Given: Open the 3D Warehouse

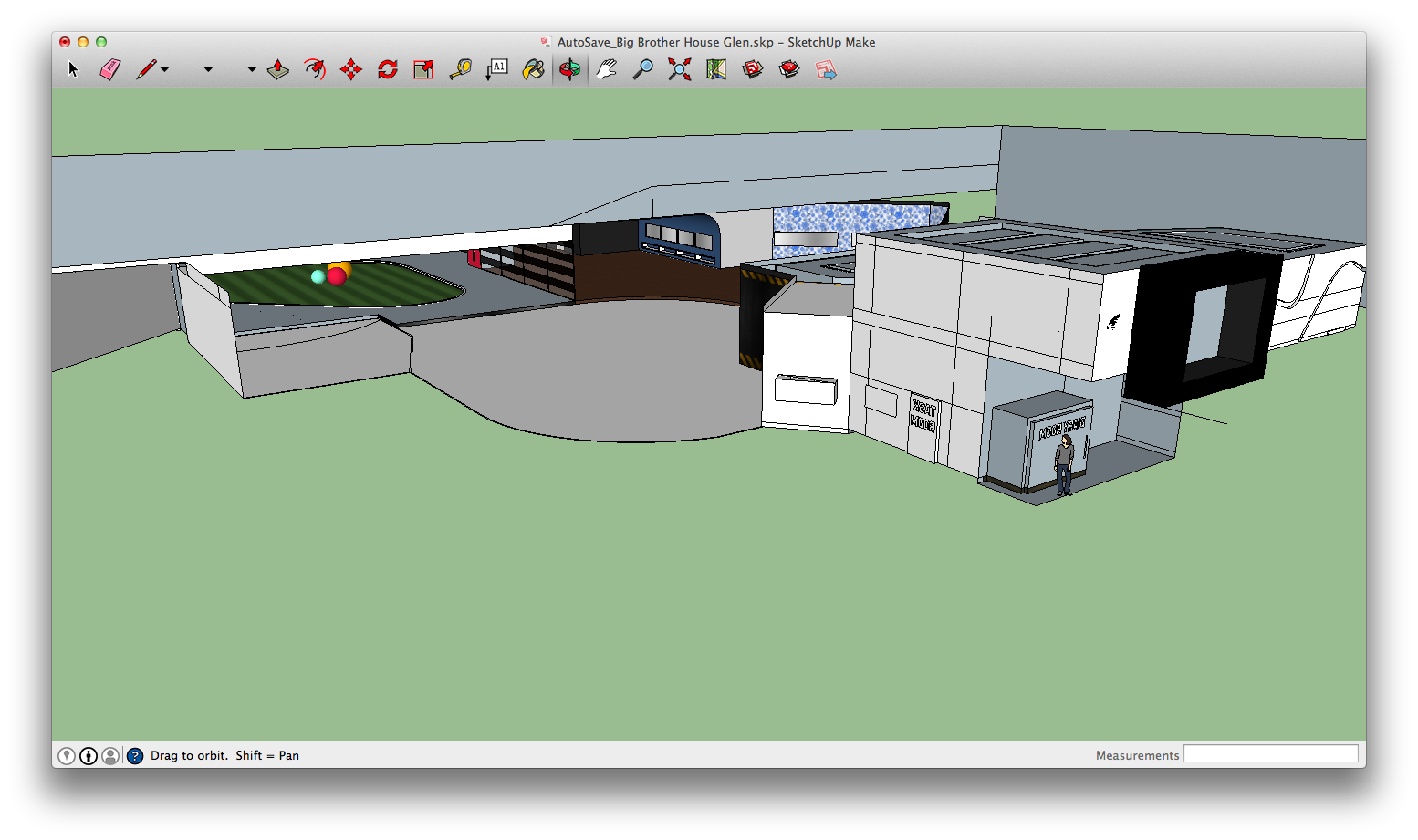Looking at the screenshot, I should [x=753, y=69].
